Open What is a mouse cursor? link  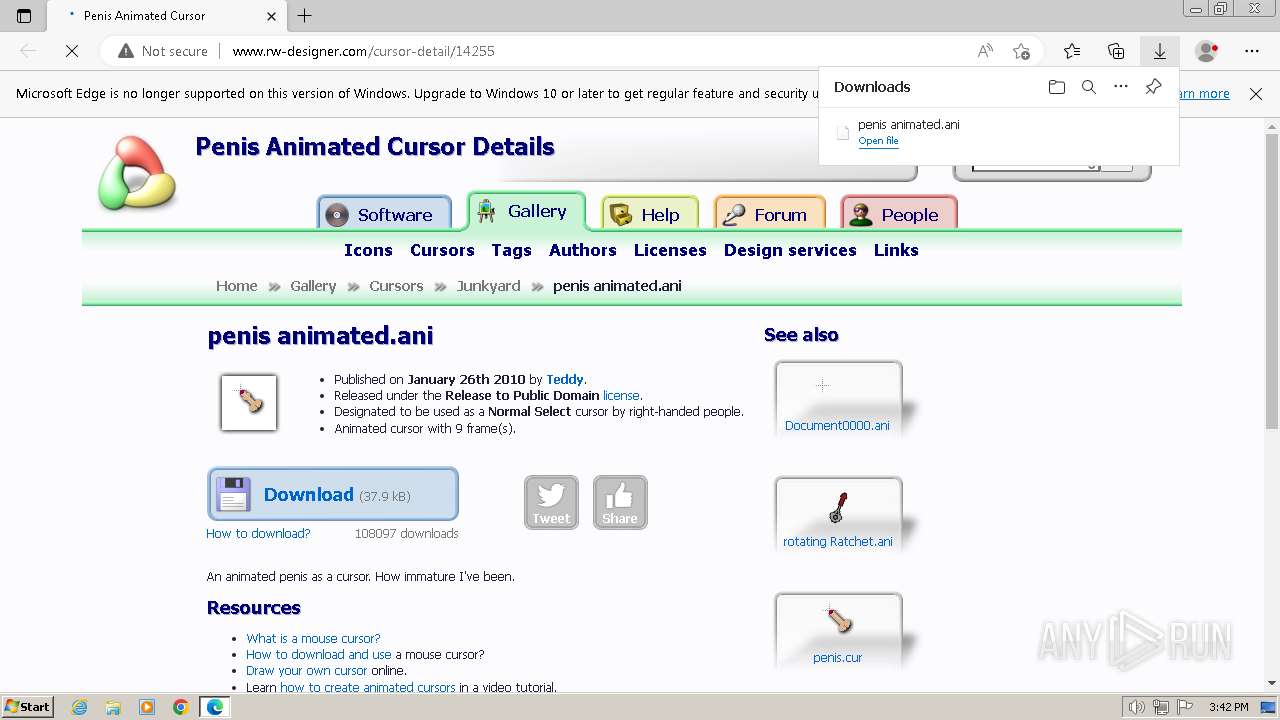[313, 638]
